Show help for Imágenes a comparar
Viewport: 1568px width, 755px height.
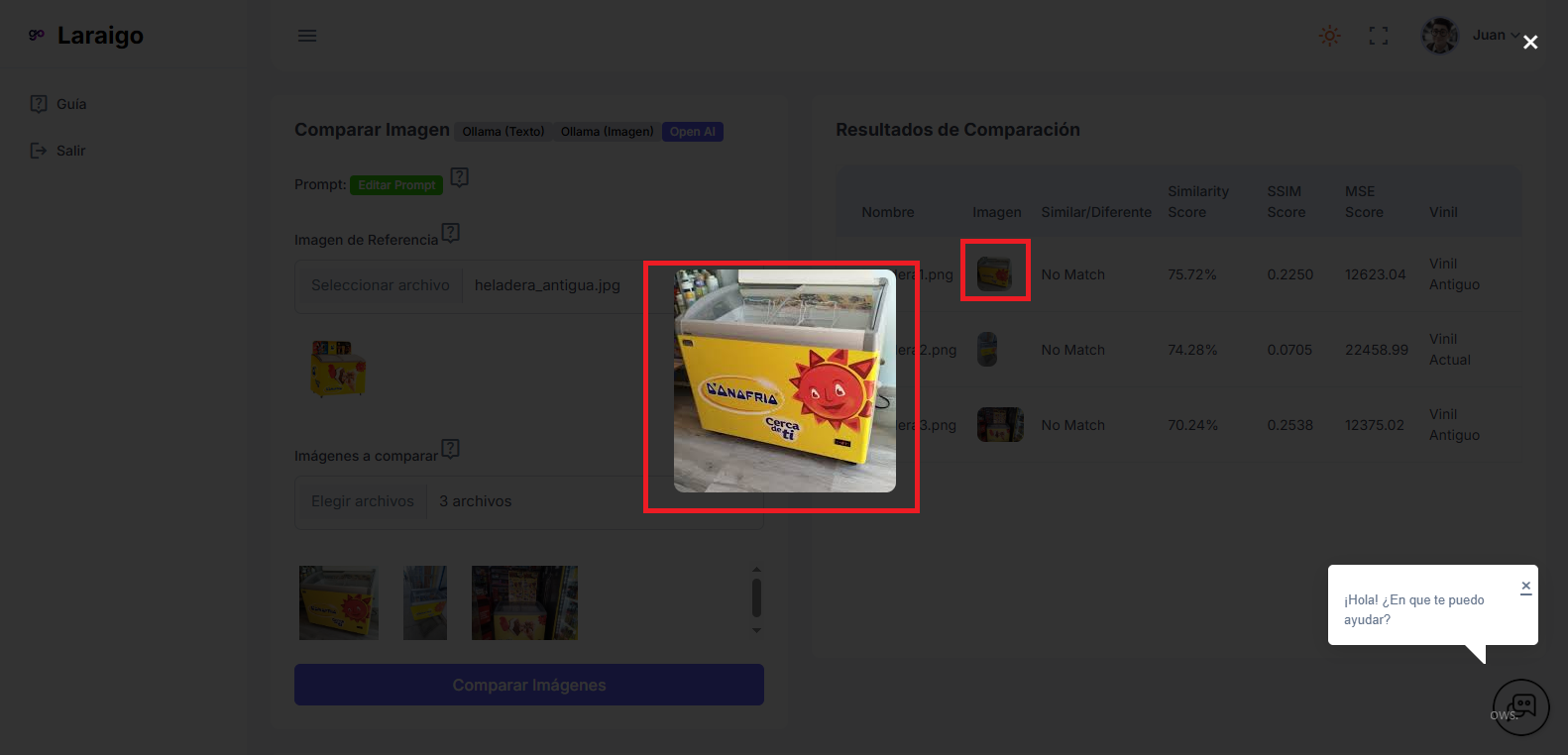coord(450,449)
